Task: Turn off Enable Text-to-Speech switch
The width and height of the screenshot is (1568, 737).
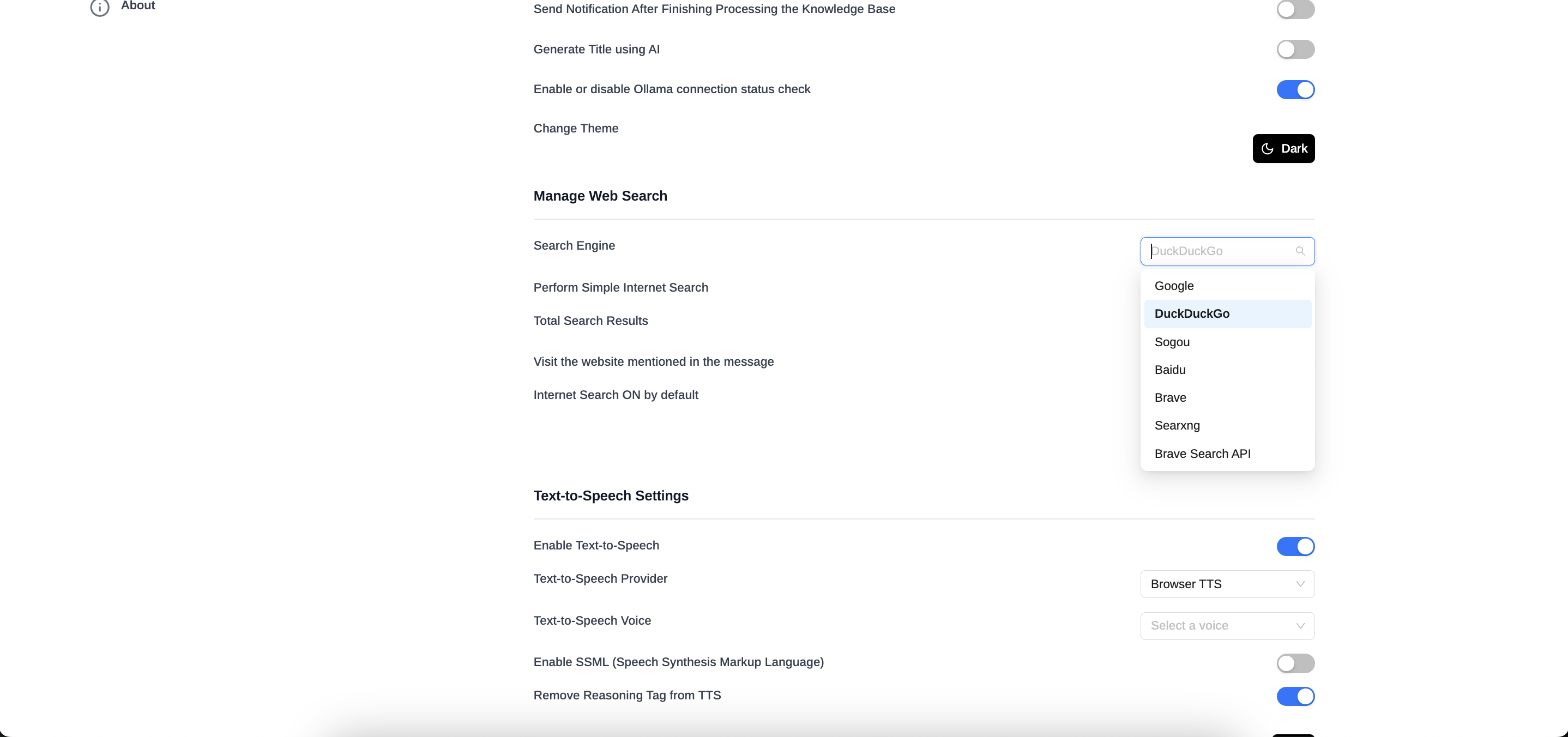Action: (x=1295, y=546)
